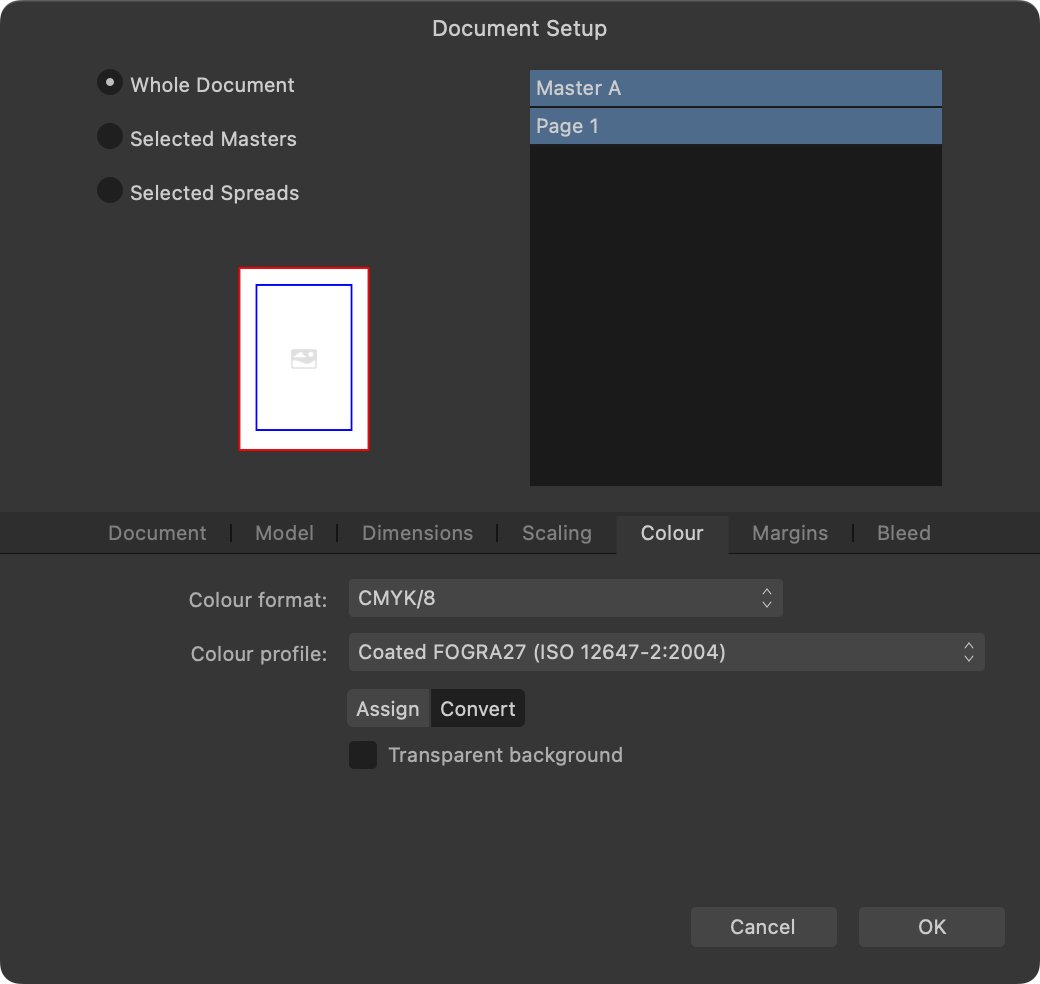
Task: Switch to the Bleed tab
Action: 903,533
